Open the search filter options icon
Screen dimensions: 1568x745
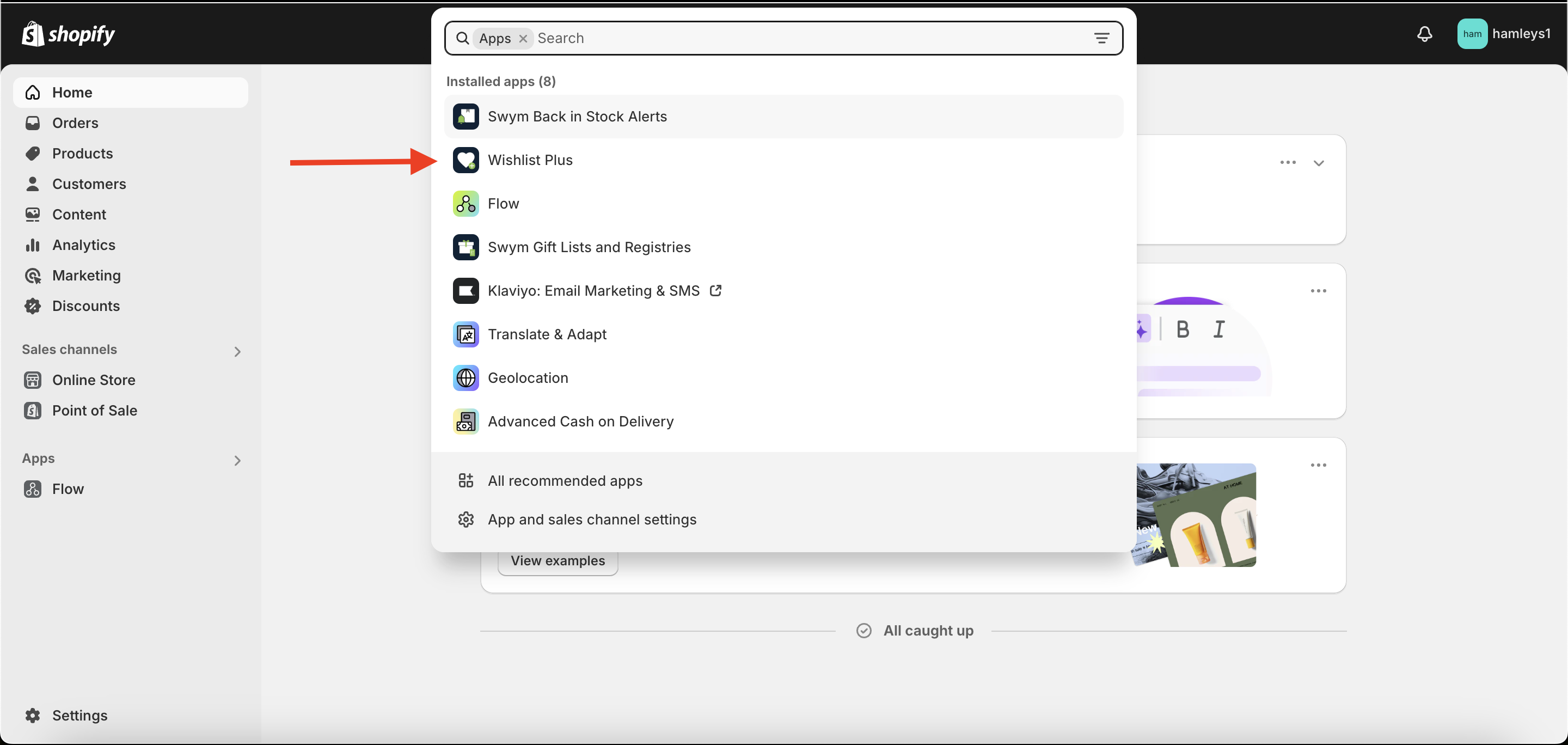[1101, 38]
